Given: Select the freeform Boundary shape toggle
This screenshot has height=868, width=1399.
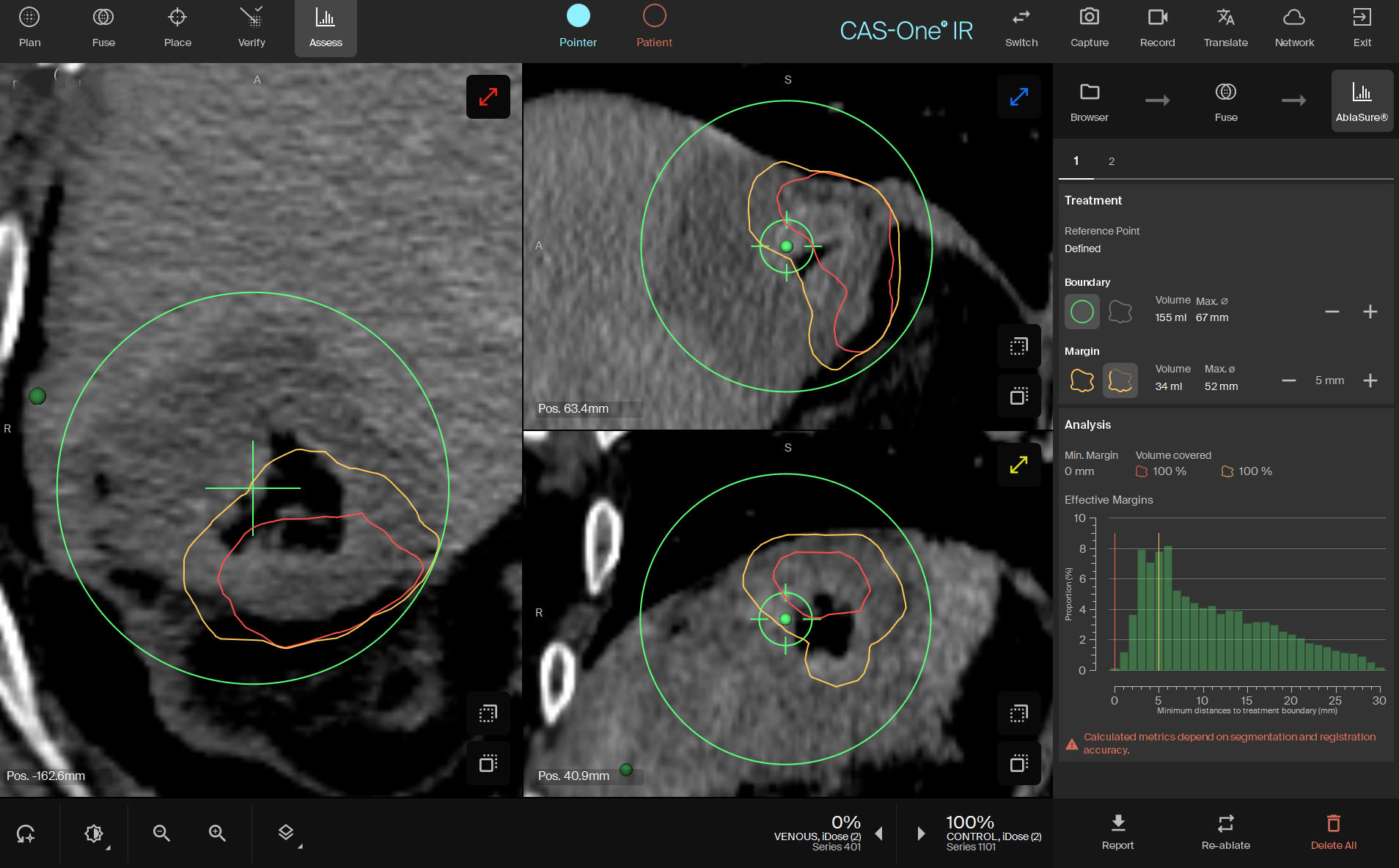Looking at the screenshot, I should (1120, 312).
